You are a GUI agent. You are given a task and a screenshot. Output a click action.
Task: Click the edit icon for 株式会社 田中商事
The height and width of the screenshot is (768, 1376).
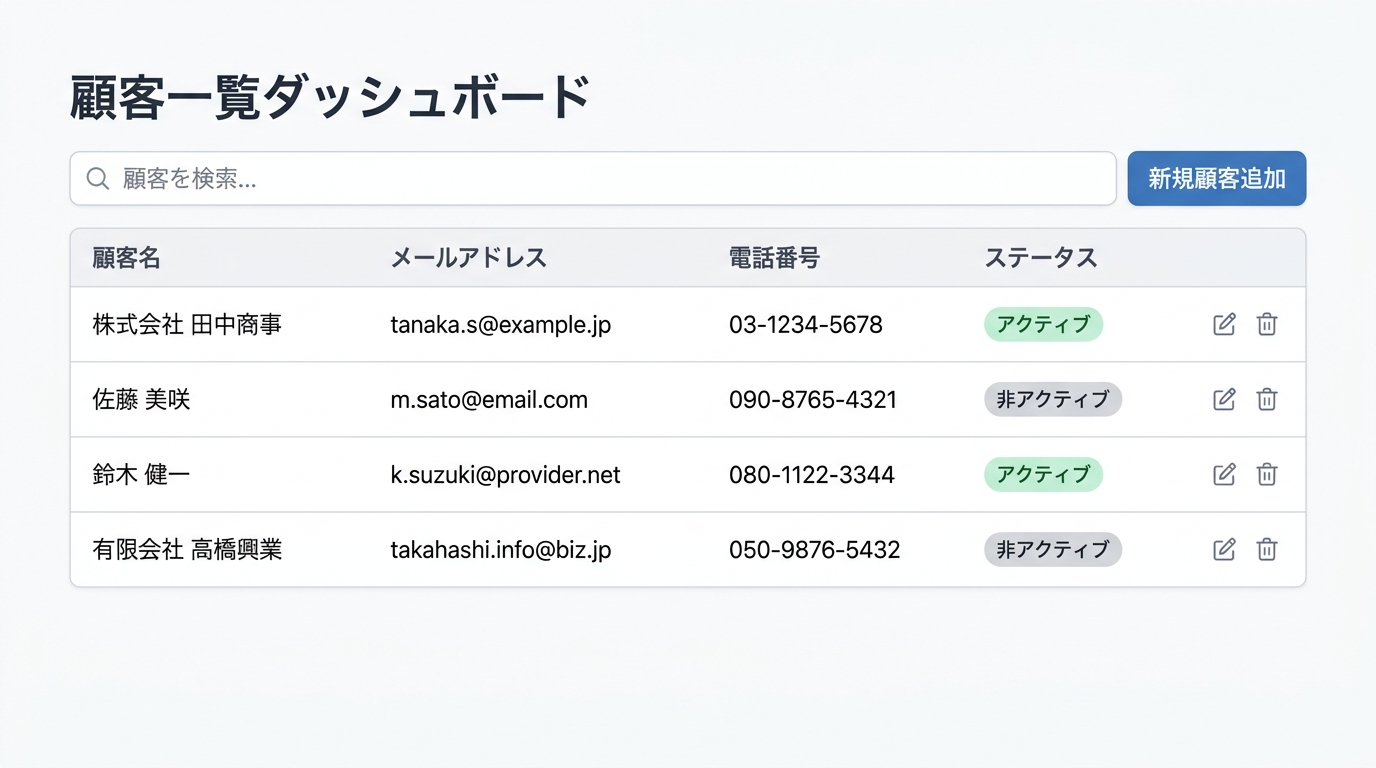click(x=1224, y=324)
